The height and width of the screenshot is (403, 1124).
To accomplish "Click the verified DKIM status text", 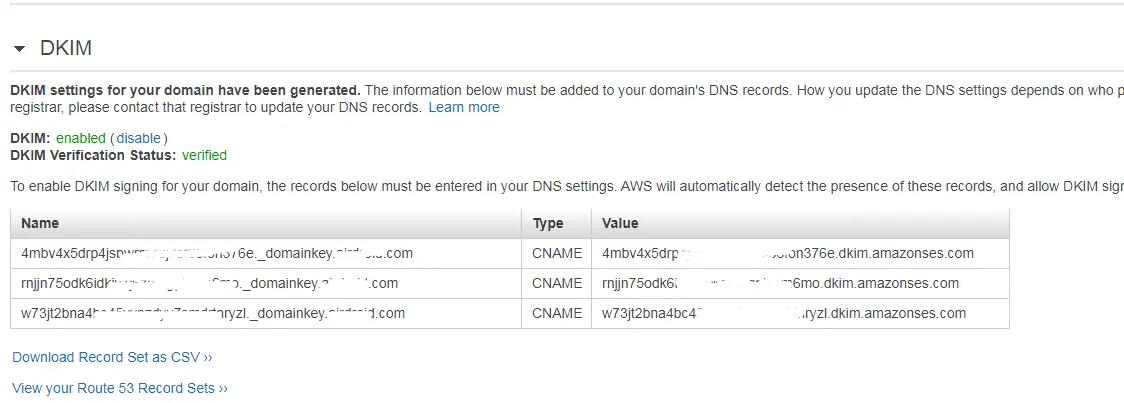I will [204, 156].
